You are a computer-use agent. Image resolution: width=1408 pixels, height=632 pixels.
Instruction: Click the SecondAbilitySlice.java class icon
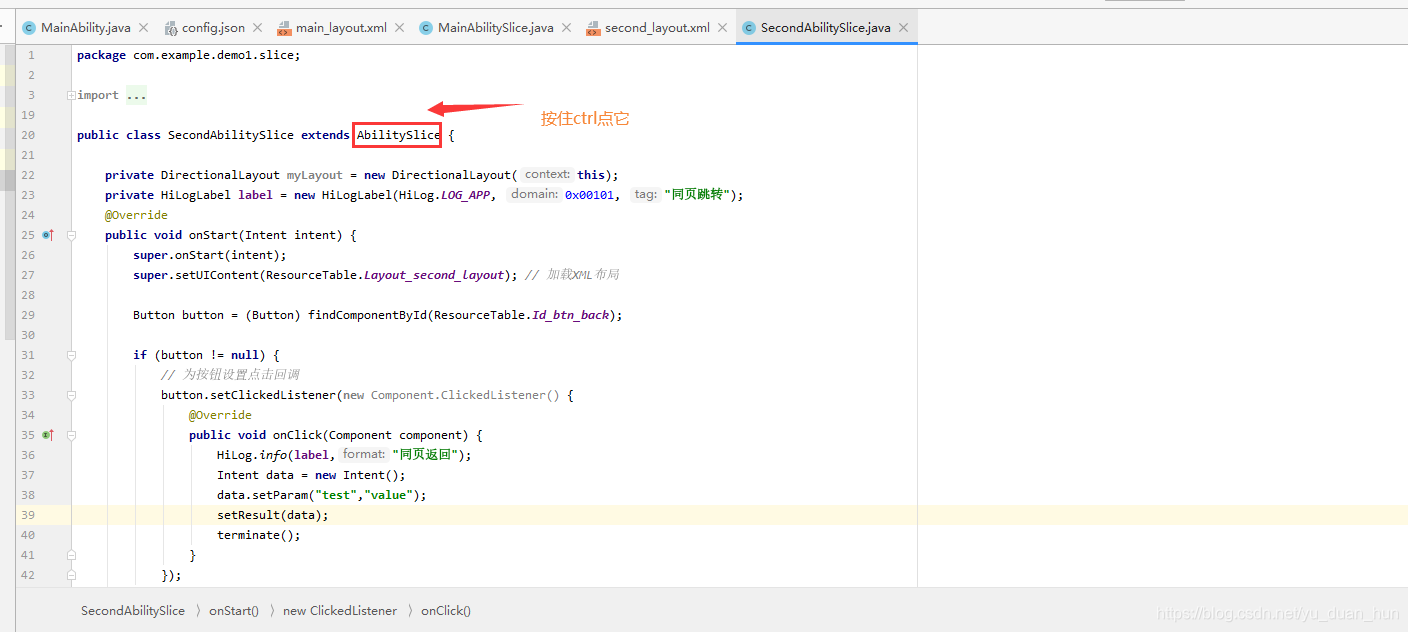[749, 28]
